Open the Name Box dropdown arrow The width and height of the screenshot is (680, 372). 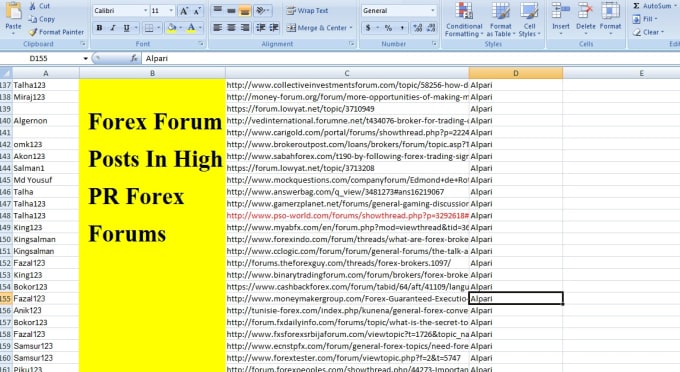(x=85, y=58)
